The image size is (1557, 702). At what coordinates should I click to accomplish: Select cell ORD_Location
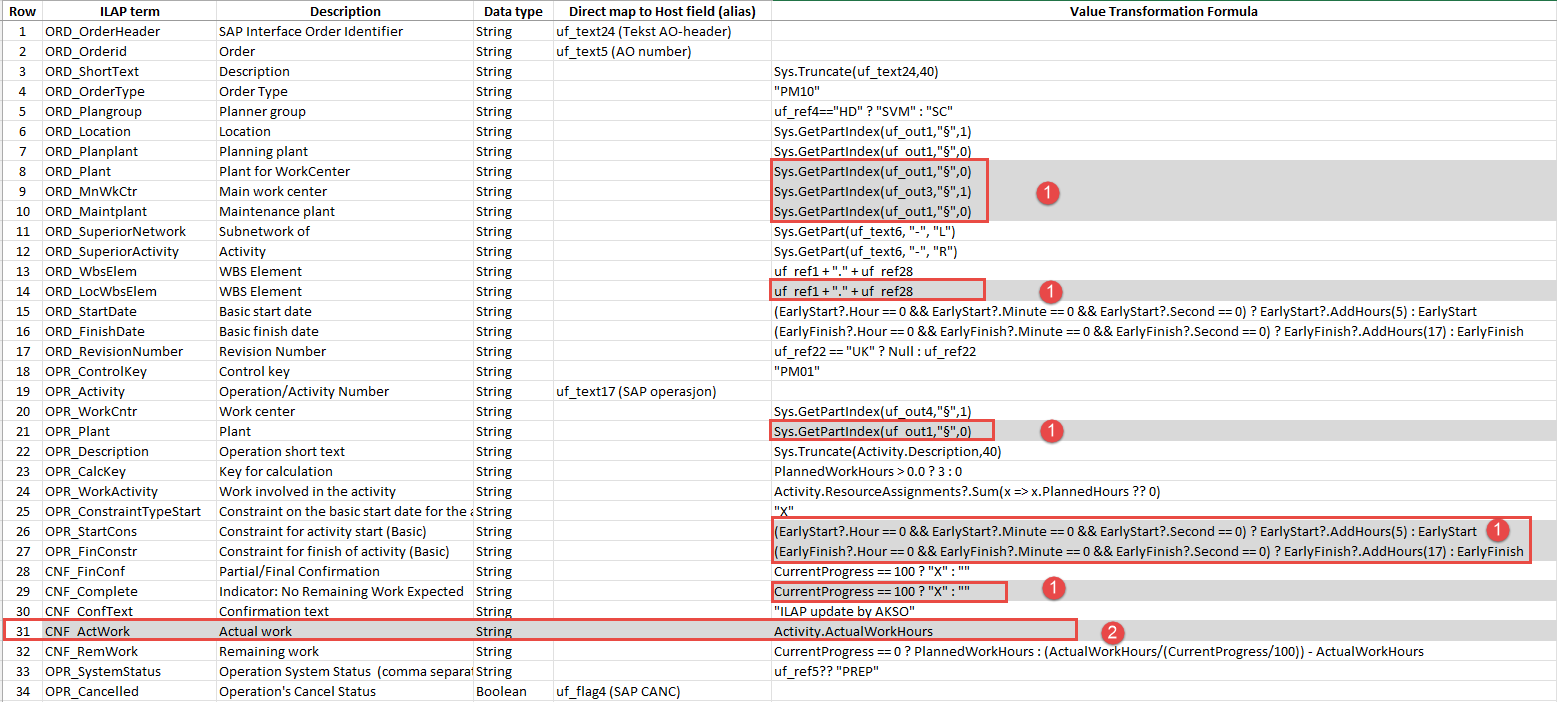[129, 131]
